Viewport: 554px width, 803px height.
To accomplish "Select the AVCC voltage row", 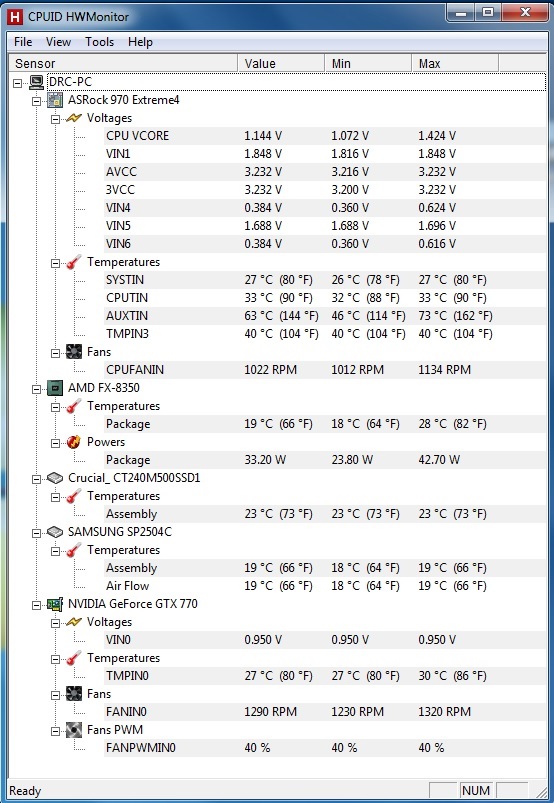I will tap(325, 172).
